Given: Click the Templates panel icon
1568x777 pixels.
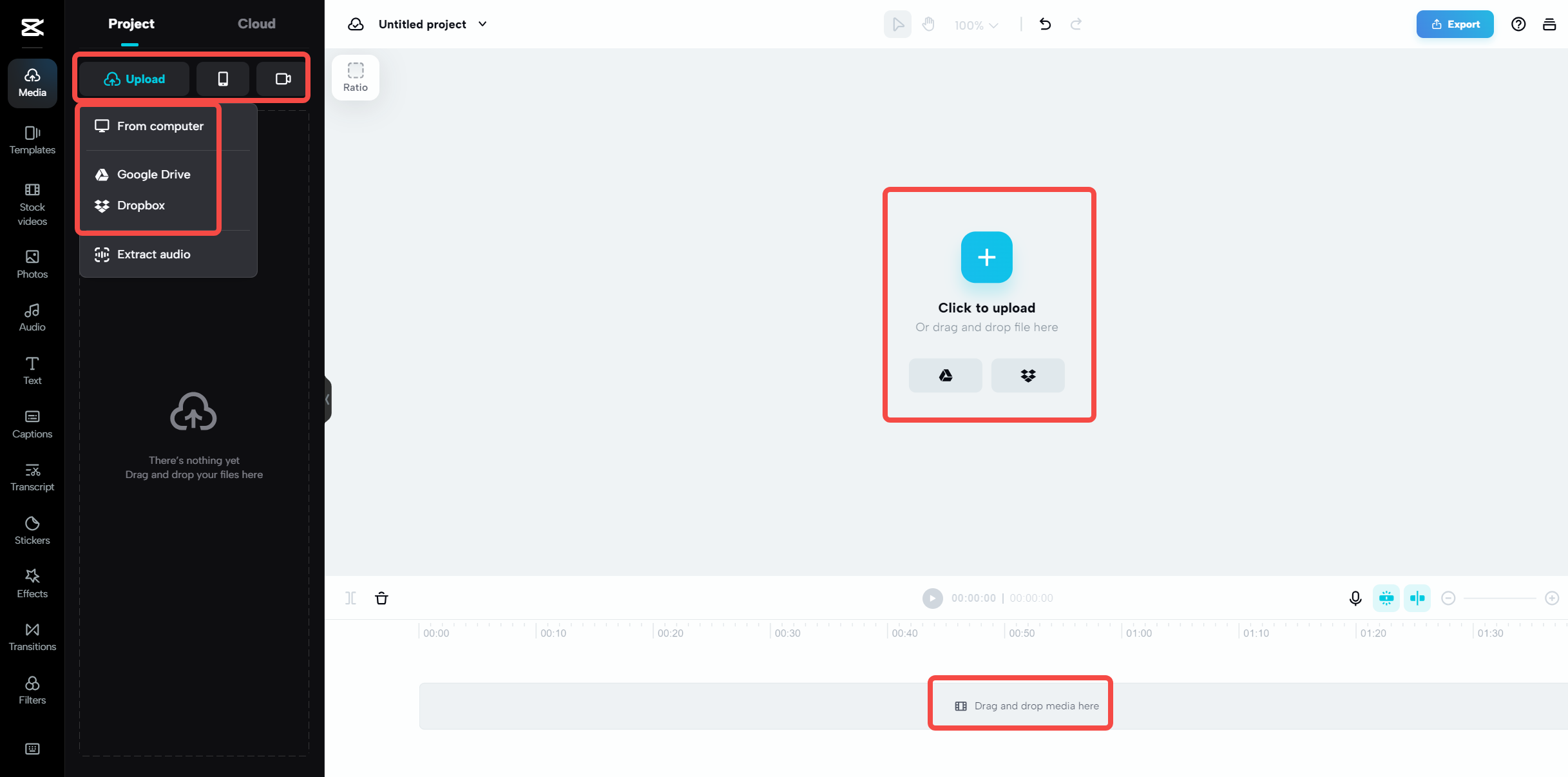Looking at the screenshot, I should point(32,138).
